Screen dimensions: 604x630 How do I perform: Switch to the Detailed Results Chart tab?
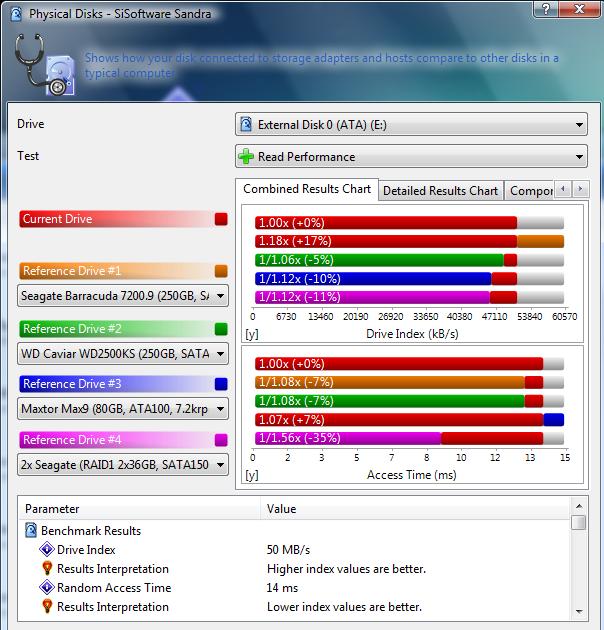[x=440, y=190]
